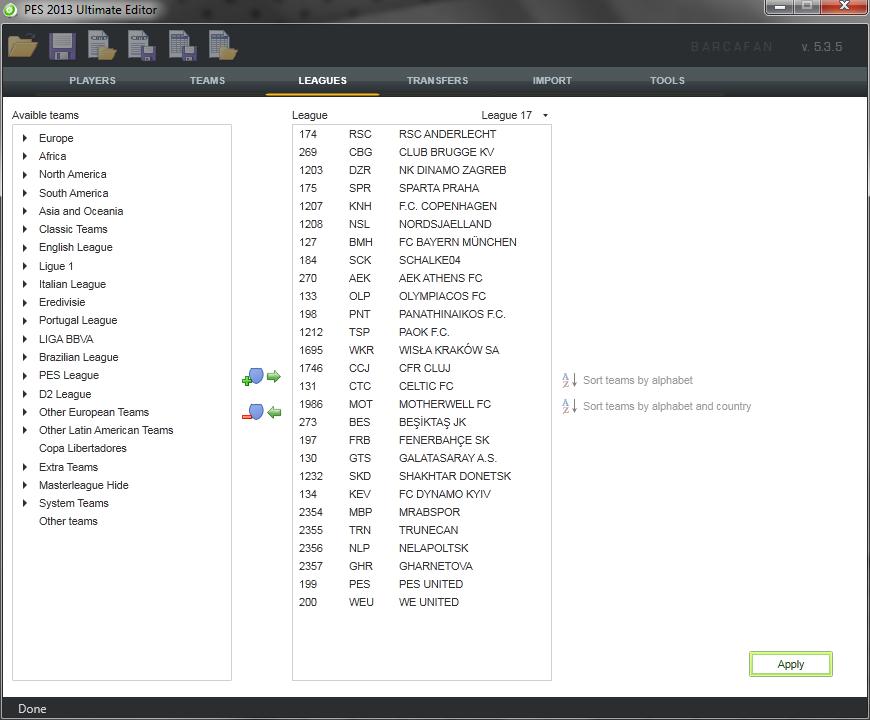Expand the Eredivisie node
The width and height of the screenshot is (870, 720).
click(25, 302)
